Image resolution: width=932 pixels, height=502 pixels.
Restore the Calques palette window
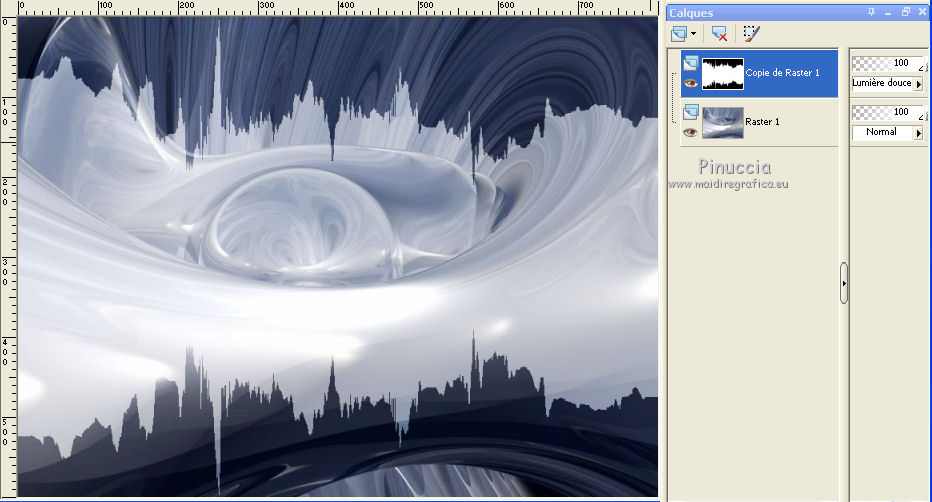click(x=905, y=12)
